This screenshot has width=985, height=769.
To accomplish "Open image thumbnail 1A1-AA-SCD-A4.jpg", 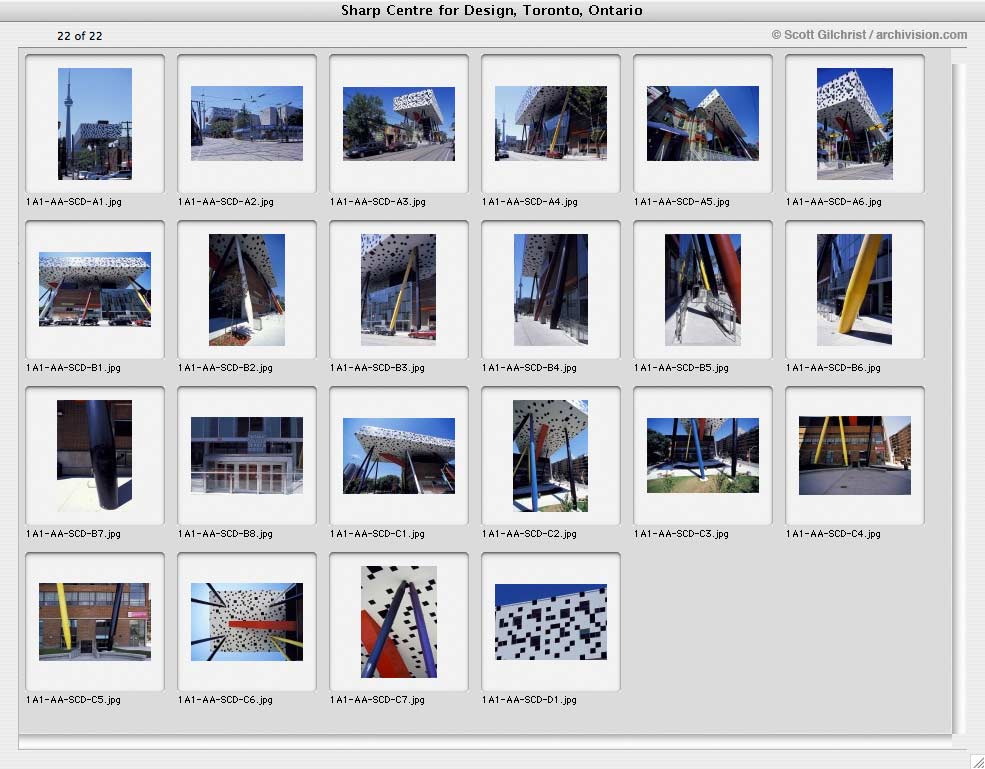I will [x=551, y=123].
